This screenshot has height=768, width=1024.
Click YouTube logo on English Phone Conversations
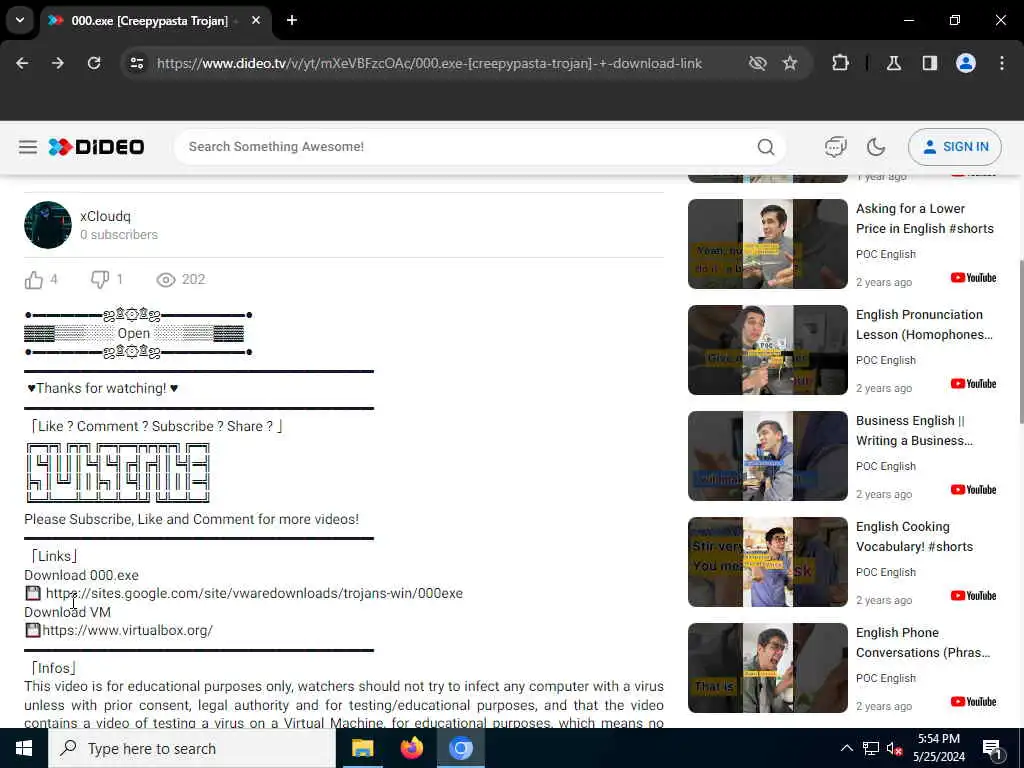pos(973,702)
